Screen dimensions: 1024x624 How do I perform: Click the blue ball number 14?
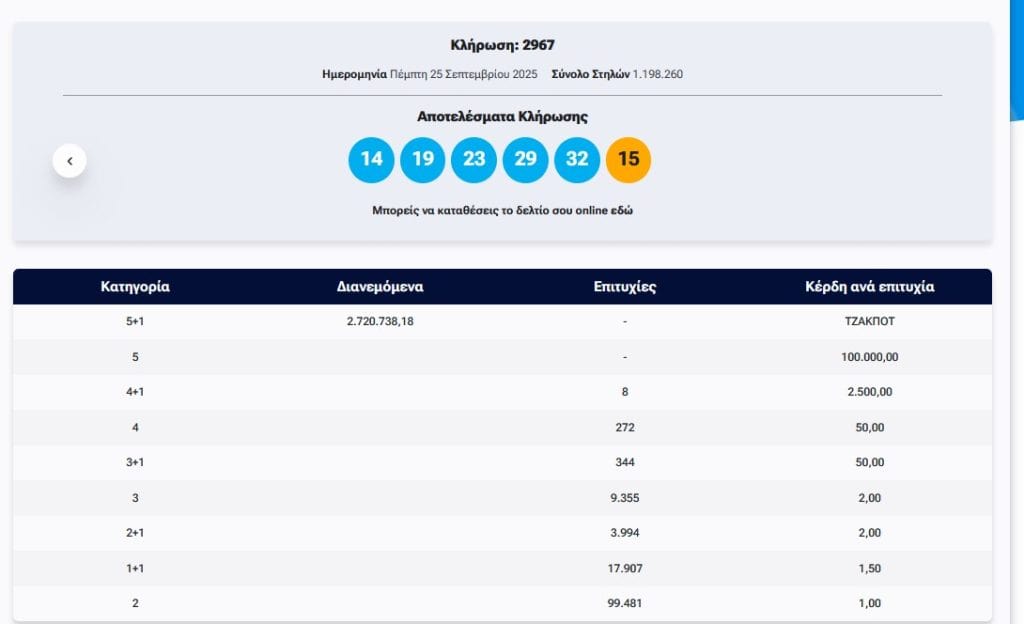371,159
